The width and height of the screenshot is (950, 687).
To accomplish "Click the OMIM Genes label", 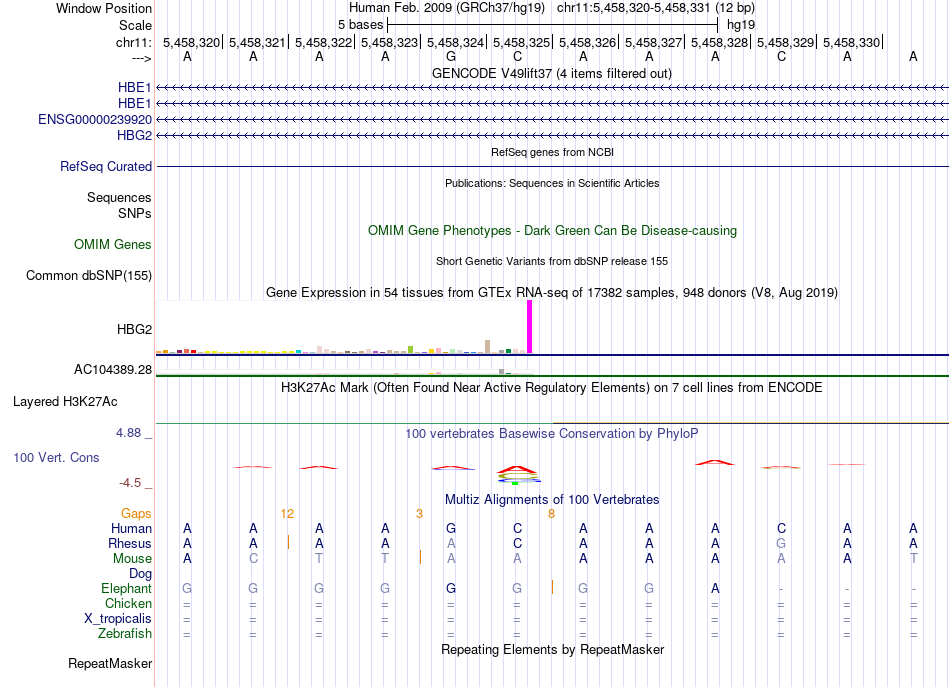I will 113,245.
